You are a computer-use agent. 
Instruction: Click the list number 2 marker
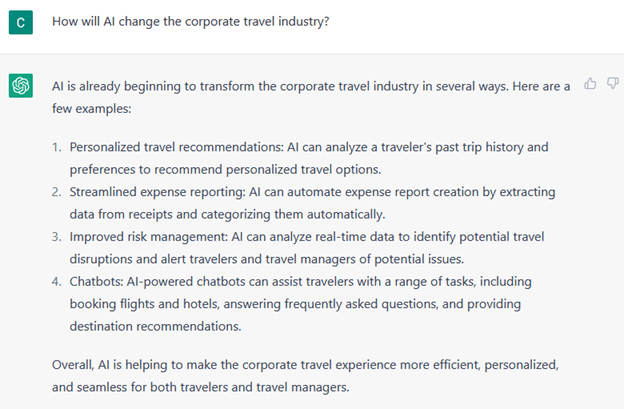(56, 191)
